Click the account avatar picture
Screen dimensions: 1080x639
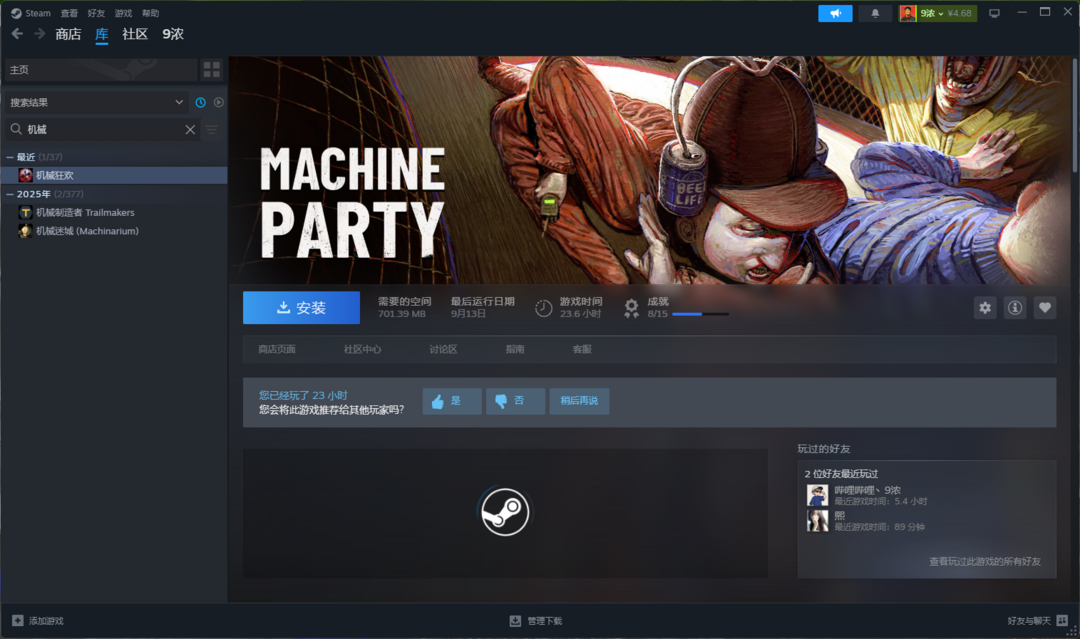(x=908, y=13)
